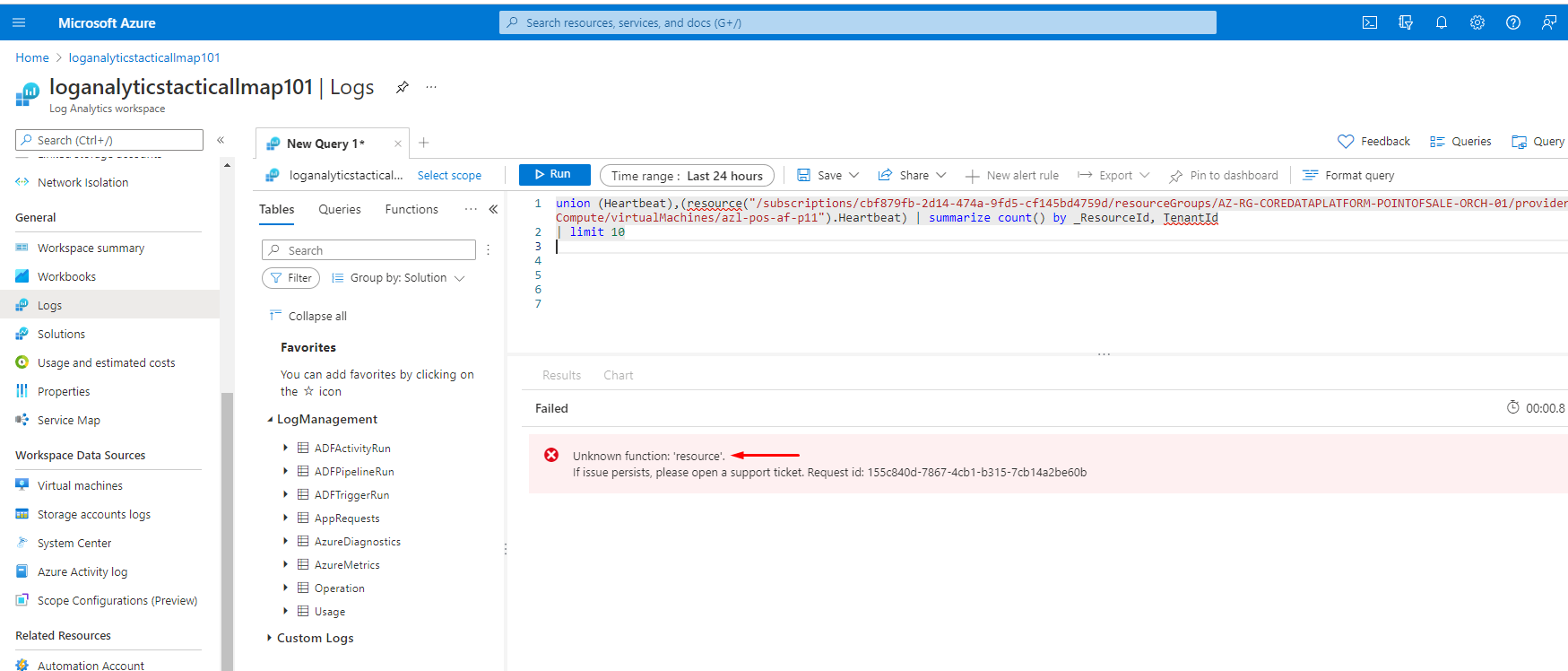Collapse the LogManagement tree group
The width and height of the screenshot is (1568, 671).
click(271, 419)
